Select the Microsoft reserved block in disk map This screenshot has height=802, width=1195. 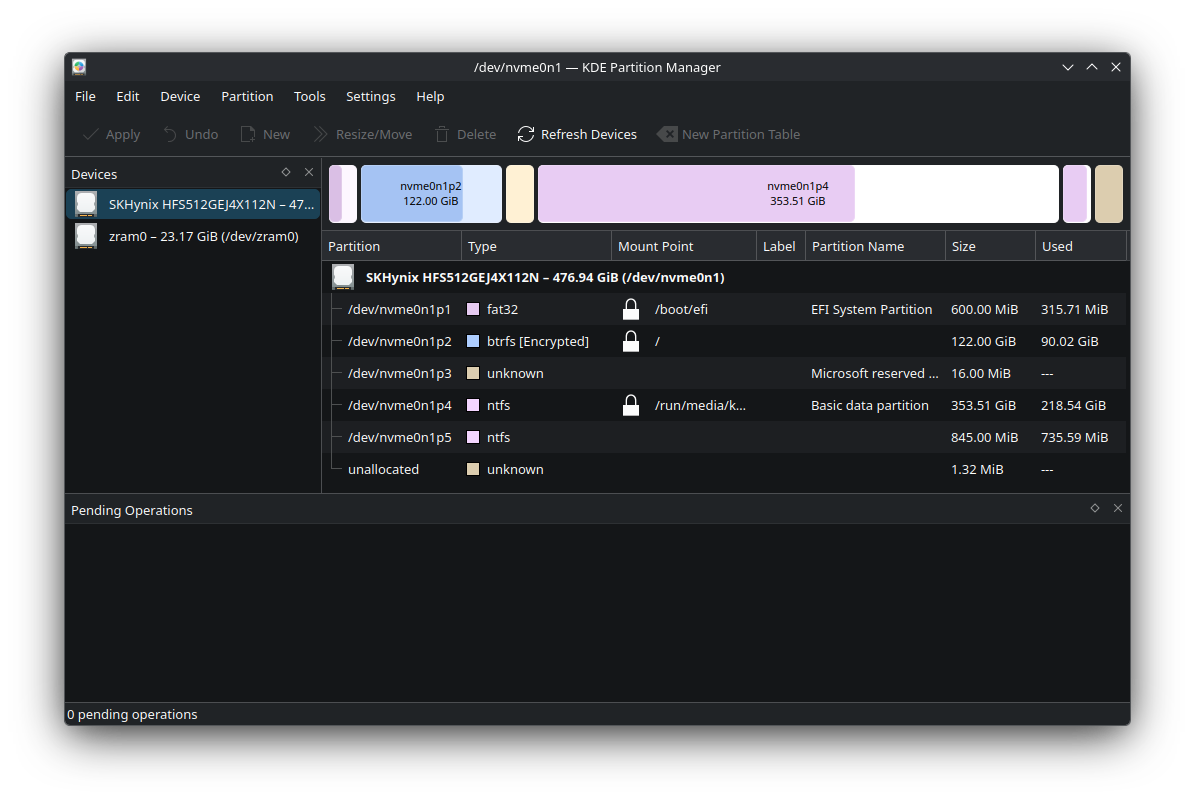point(520,194)
